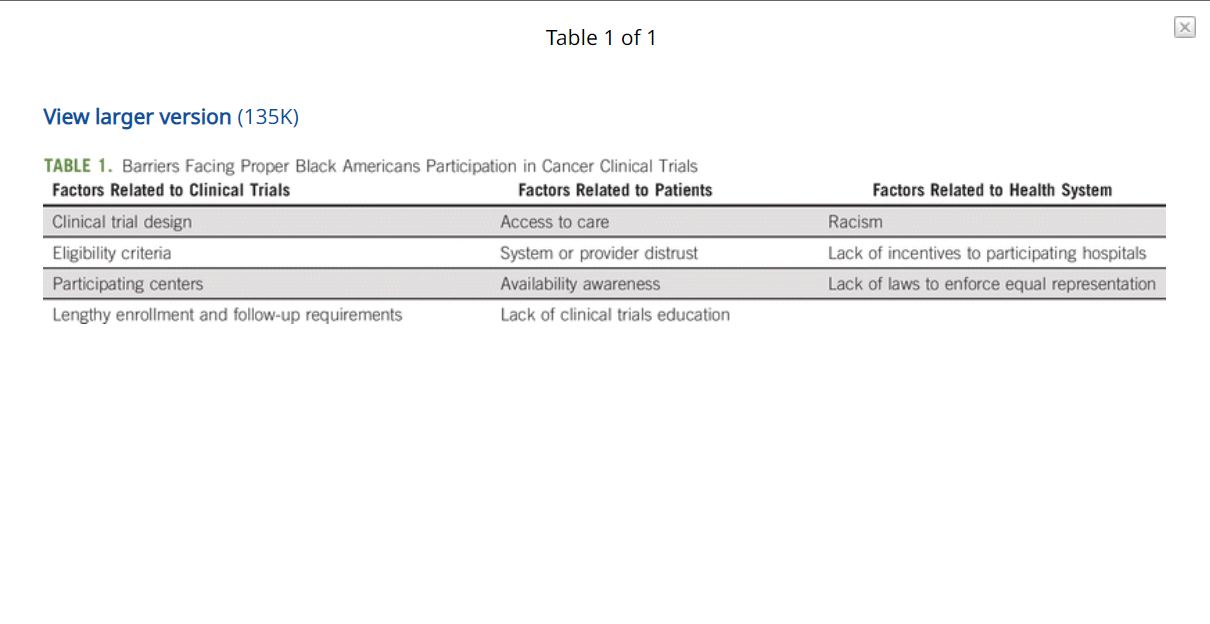Open the View larger version link
This screenshot has height=624, width=1210.
click(137, 117)
